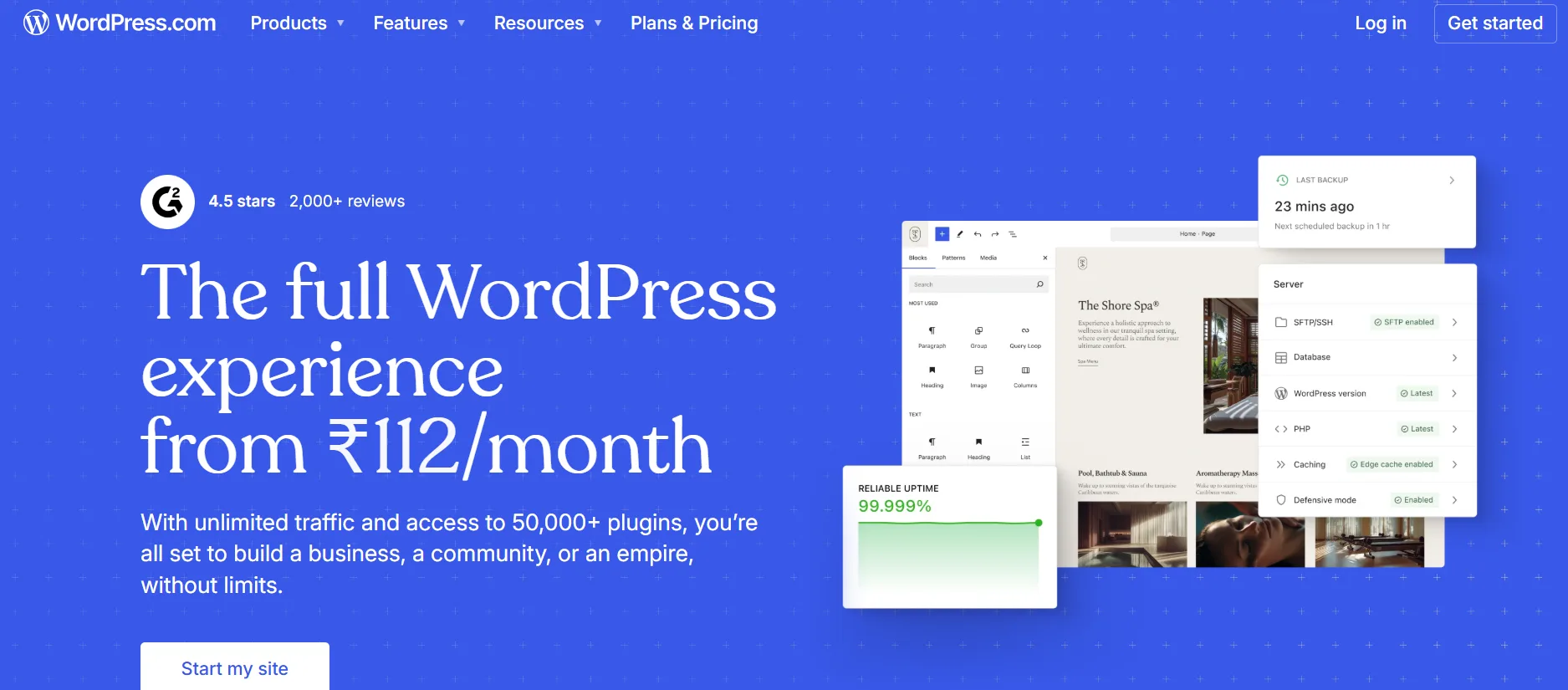
Task: Click the WordPress version logo icon
Action: [x=1281, y=393]
